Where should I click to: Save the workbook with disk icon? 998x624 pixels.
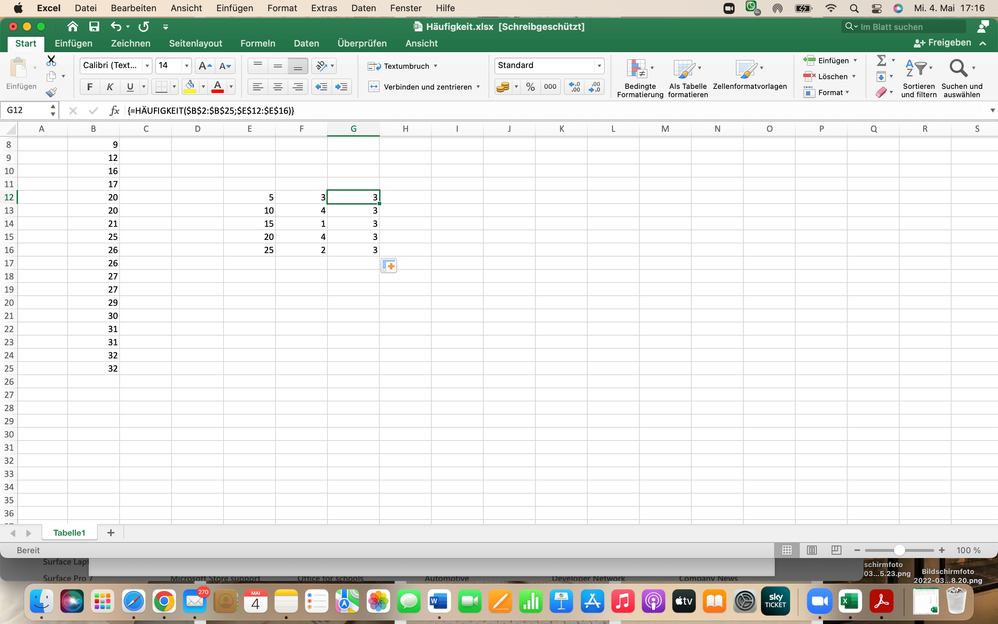click(94, 26)
